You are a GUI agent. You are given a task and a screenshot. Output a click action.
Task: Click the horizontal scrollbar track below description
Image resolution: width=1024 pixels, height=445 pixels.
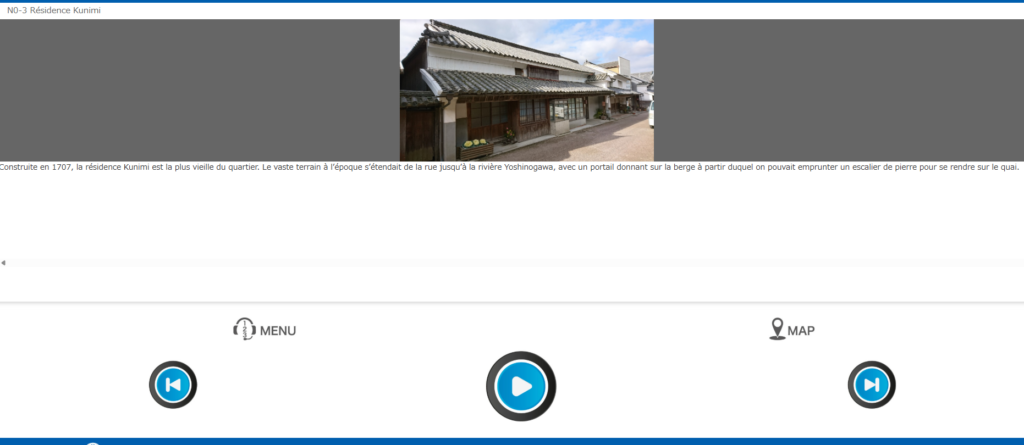click(x=500, y=263)
